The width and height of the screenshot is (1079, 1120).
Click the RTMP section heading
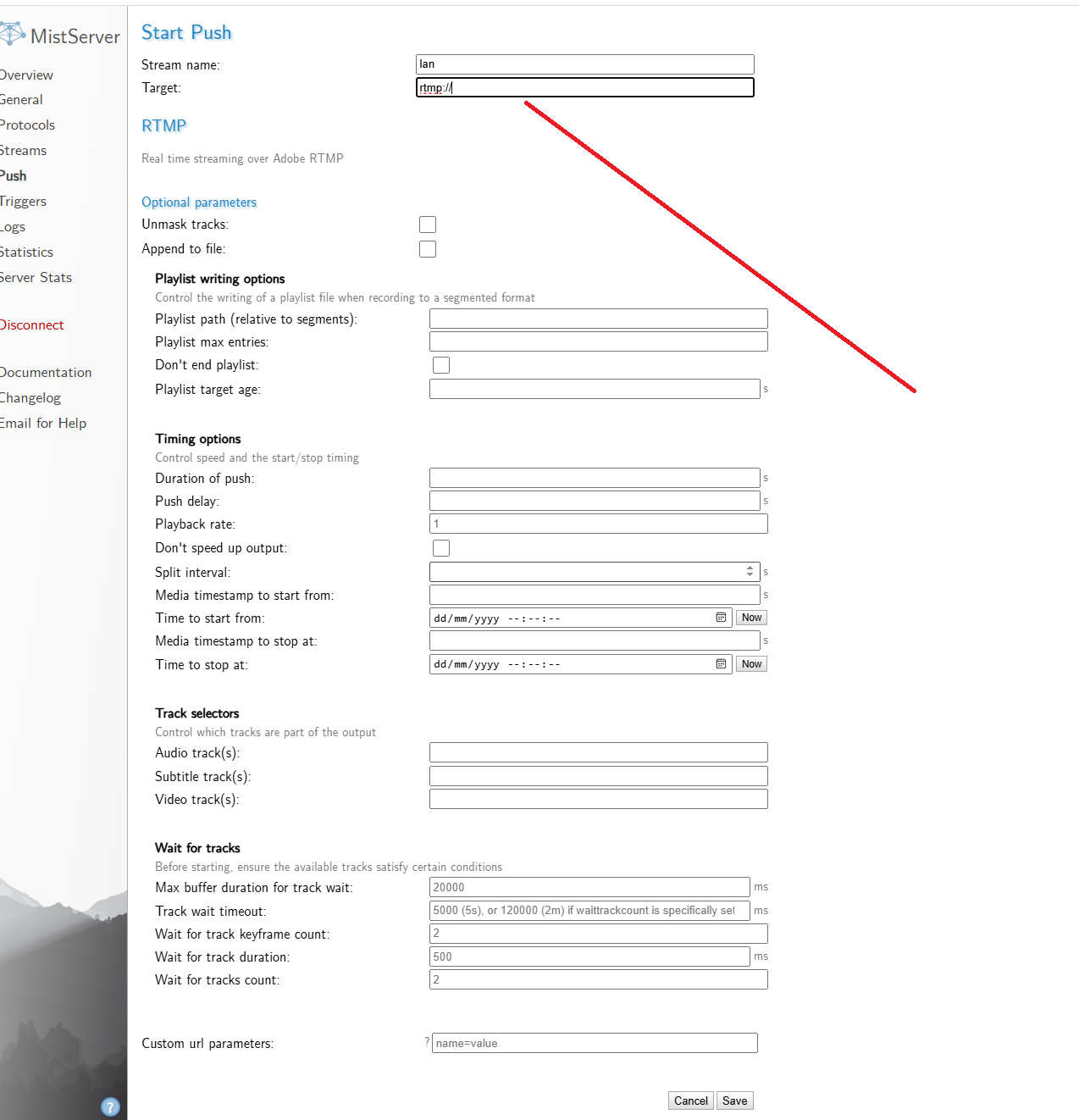coord(163,125)
